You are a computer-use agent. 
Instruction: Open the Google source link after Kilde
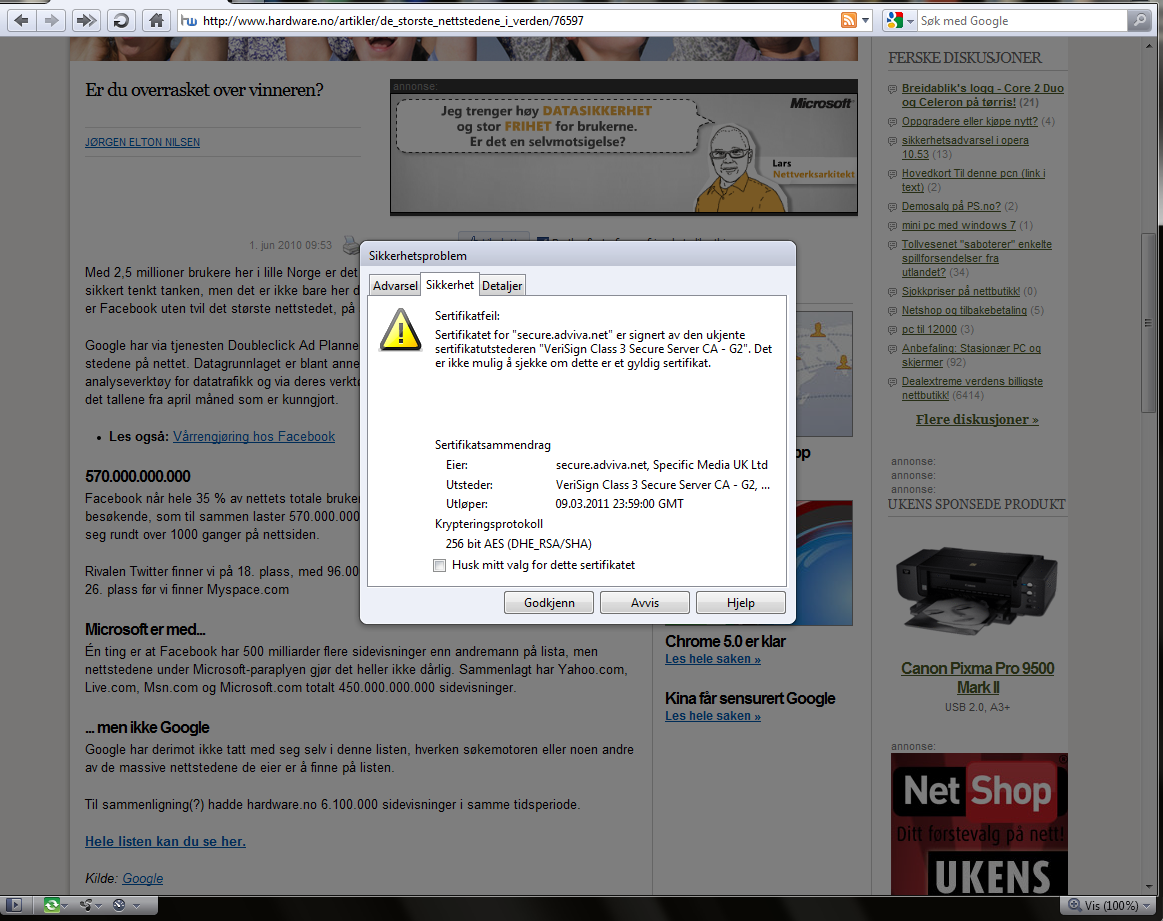pyautogui.click(x=142, y=878)
